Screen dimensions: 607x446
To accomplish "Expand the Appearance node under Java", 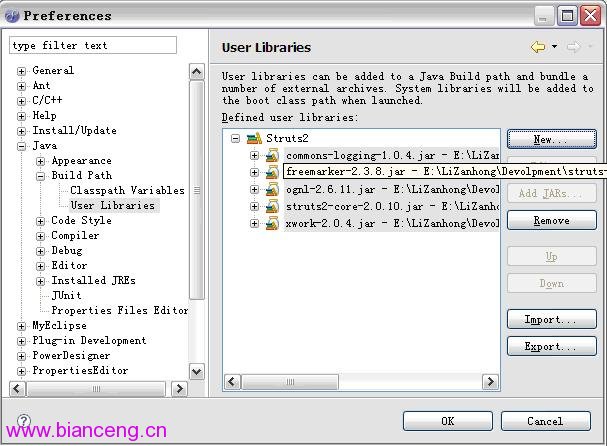I will pyautogui.click(x=40, y=161).
